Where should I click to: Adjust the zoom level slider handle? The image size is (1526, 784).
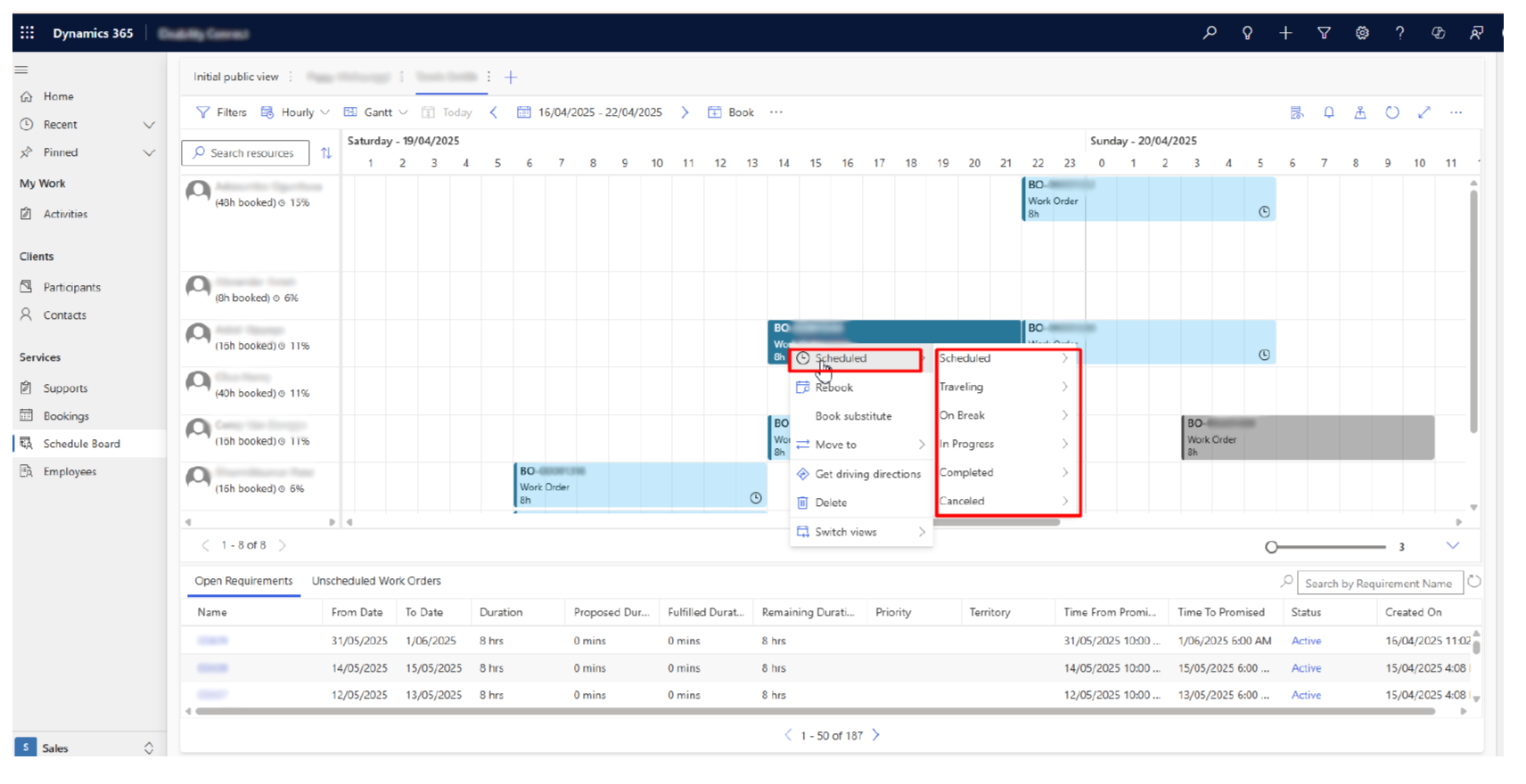[1272, 547]
